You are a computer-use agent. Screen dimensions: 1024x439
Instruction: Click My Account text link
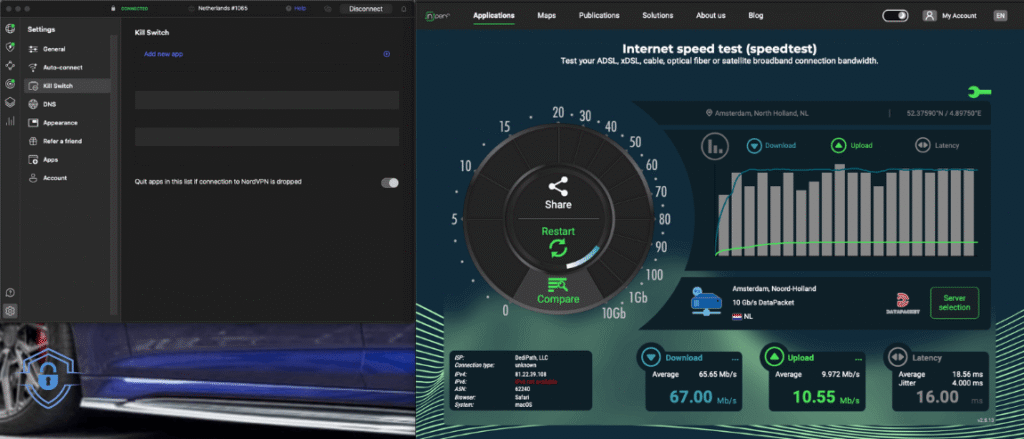coord(959,16)
